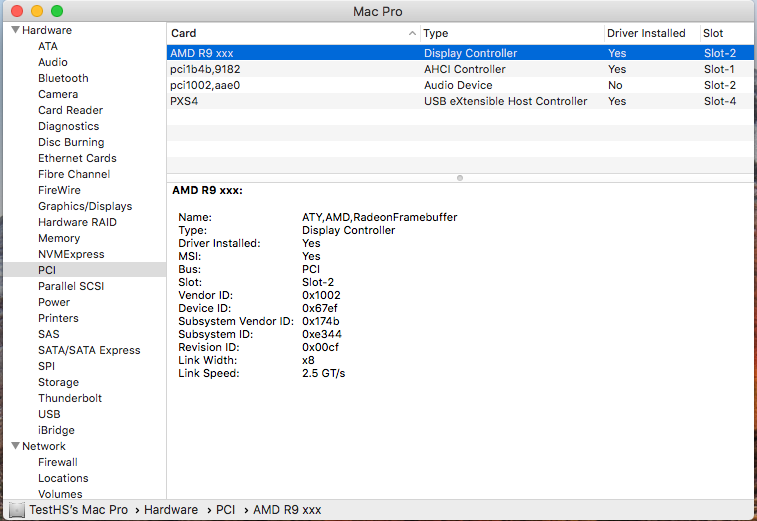
Task: Minimize window with yellow button
Action: point(37,11)
